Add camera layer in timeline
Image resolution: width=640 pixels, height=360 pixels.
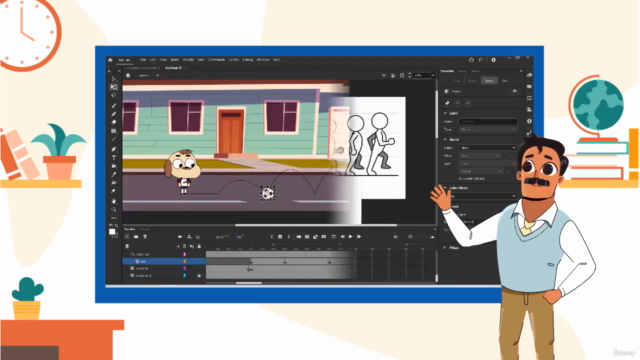(x=180, y=237)
